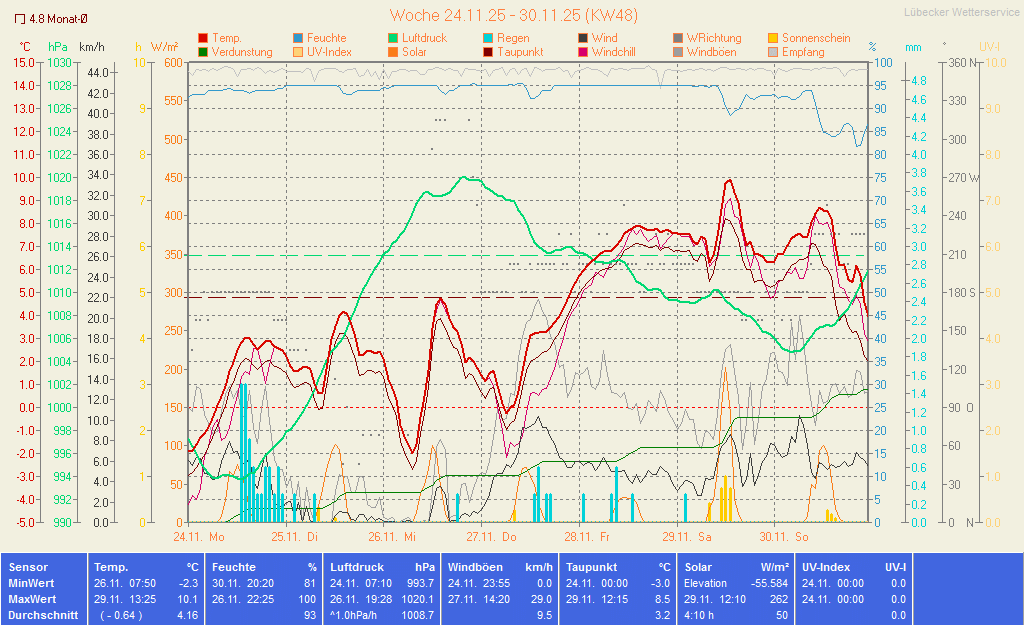Click the yellow Sonnenschein legend square
The width and height of the screenshot is (1024, 625).
coord(773,38)
